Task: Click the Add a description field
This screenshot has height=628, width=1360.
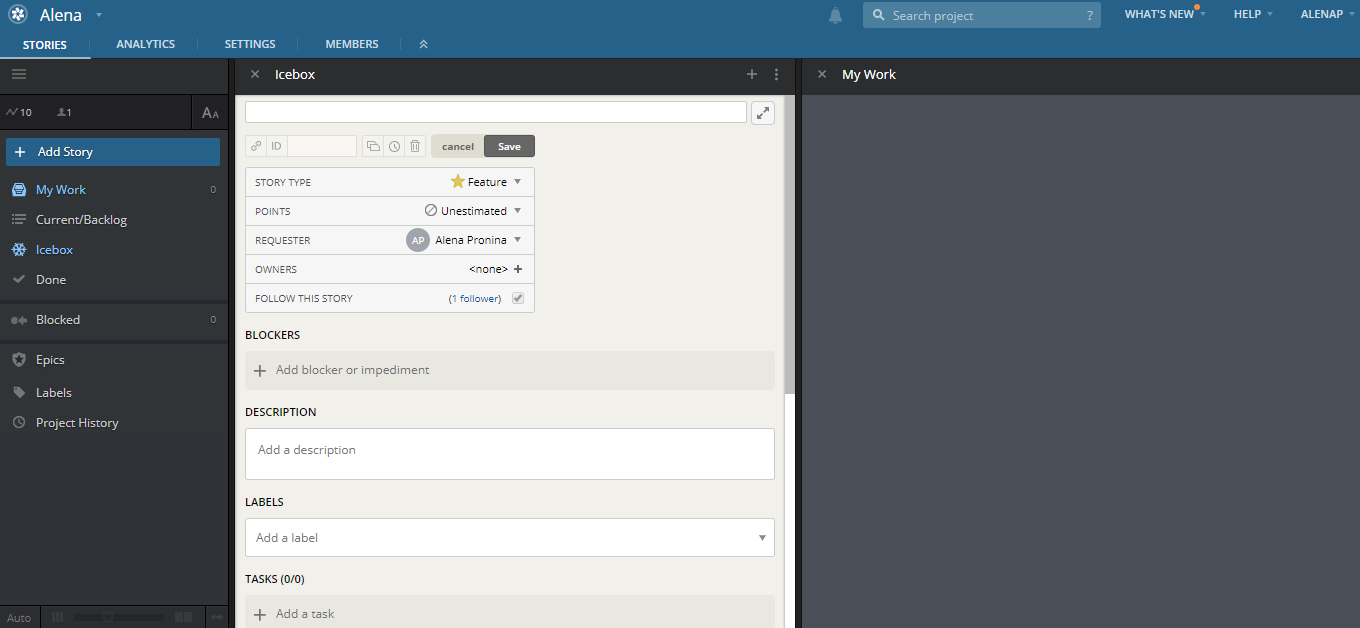Action: coord(510,454)
